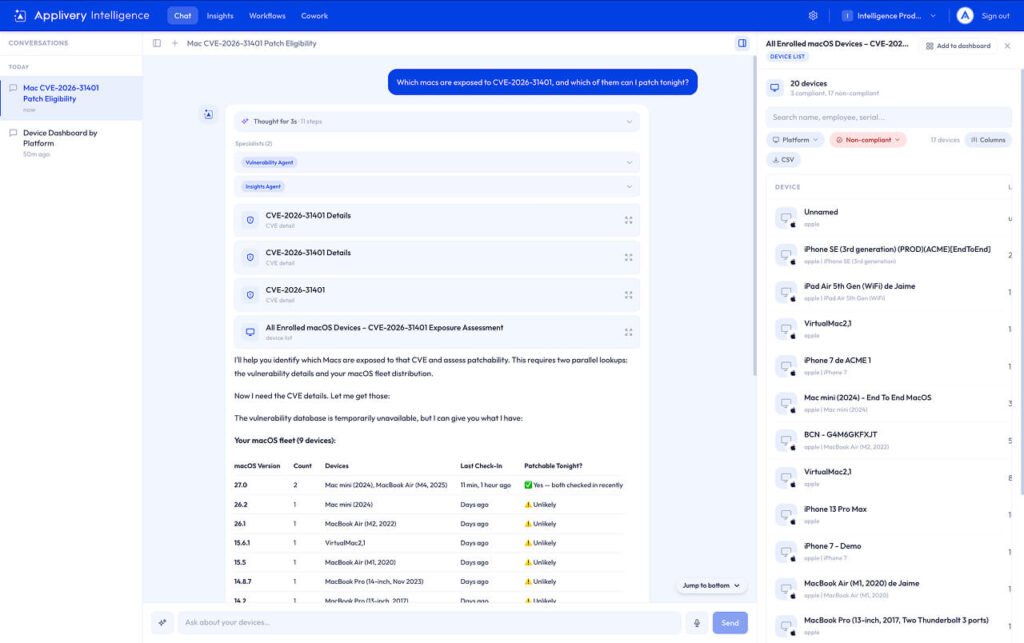
Task: Open All Enrolled macOS Devices Exposure Assessment card
Action: (x=437, y=332)
